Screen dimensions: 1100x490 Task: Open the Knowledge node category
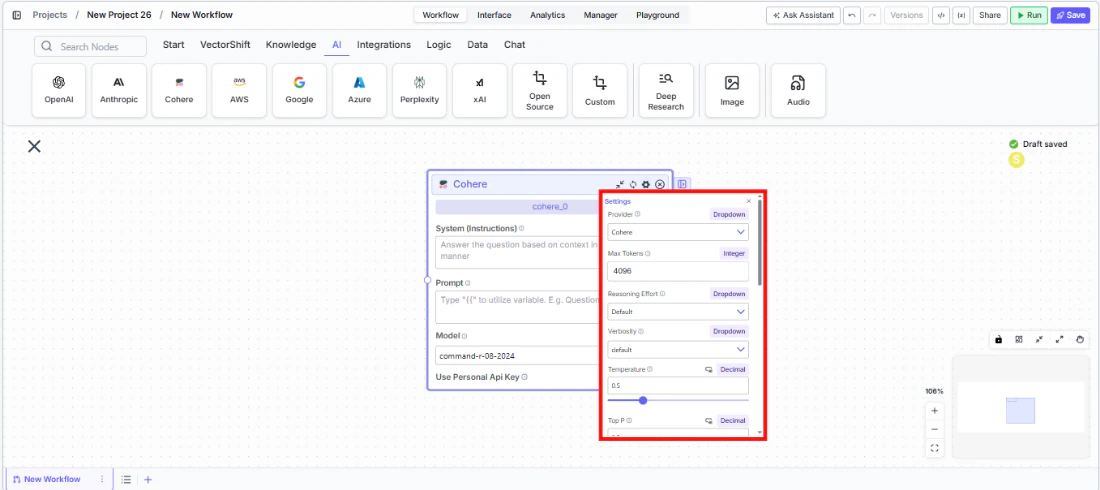coord(290,45)
